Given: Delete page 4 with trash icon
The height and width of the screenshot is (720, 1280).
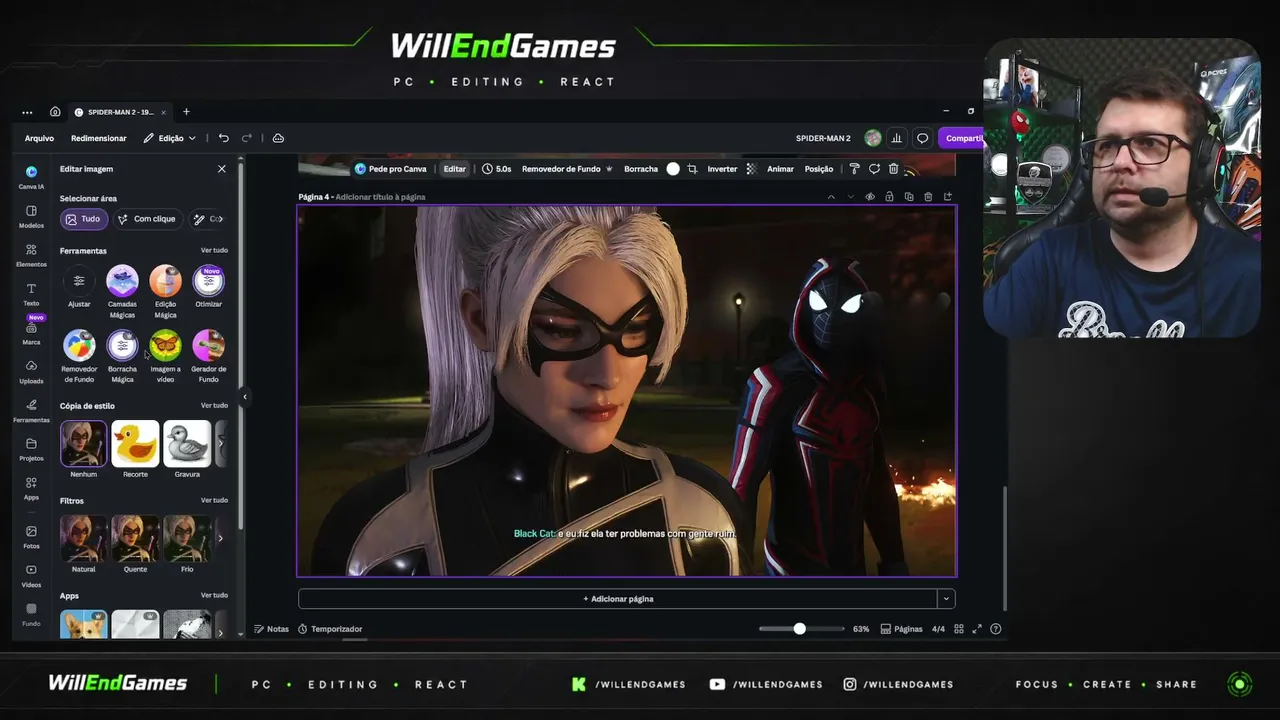Looking at the screenshot, I should pyautogui.click(x=928, y=197).
